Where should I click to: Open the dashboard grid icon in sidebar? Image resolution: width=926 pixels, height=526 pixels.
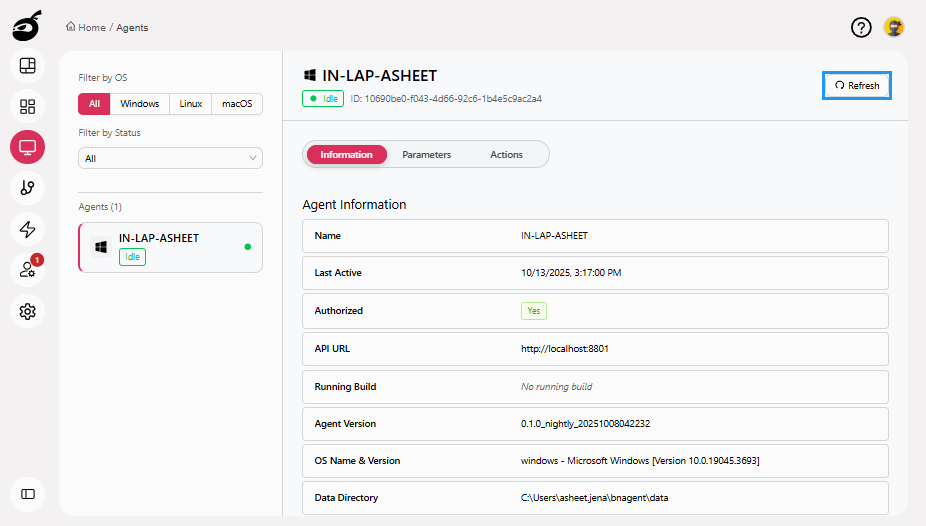(x=27, y=106)
